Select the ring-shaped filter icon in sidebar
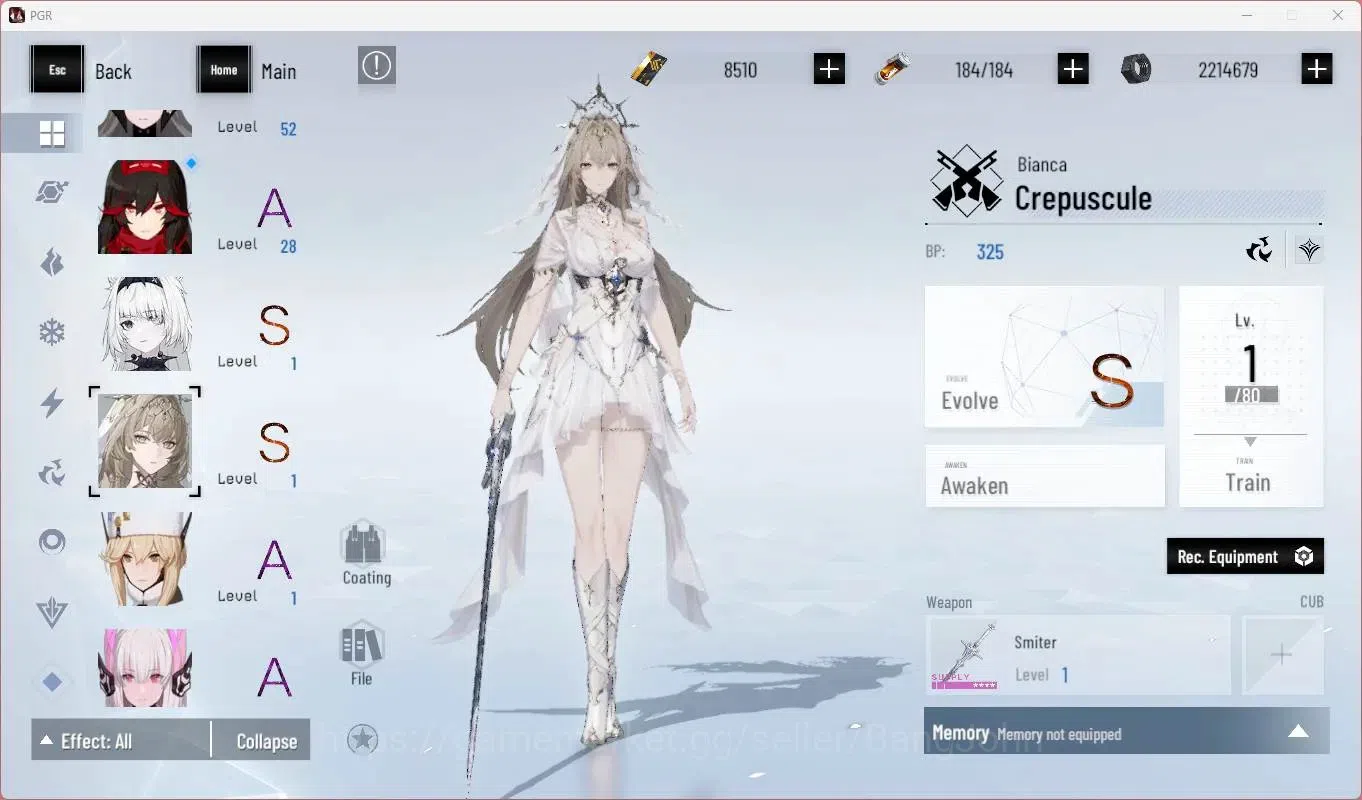 pyautogui.click(x=52, y=542)
